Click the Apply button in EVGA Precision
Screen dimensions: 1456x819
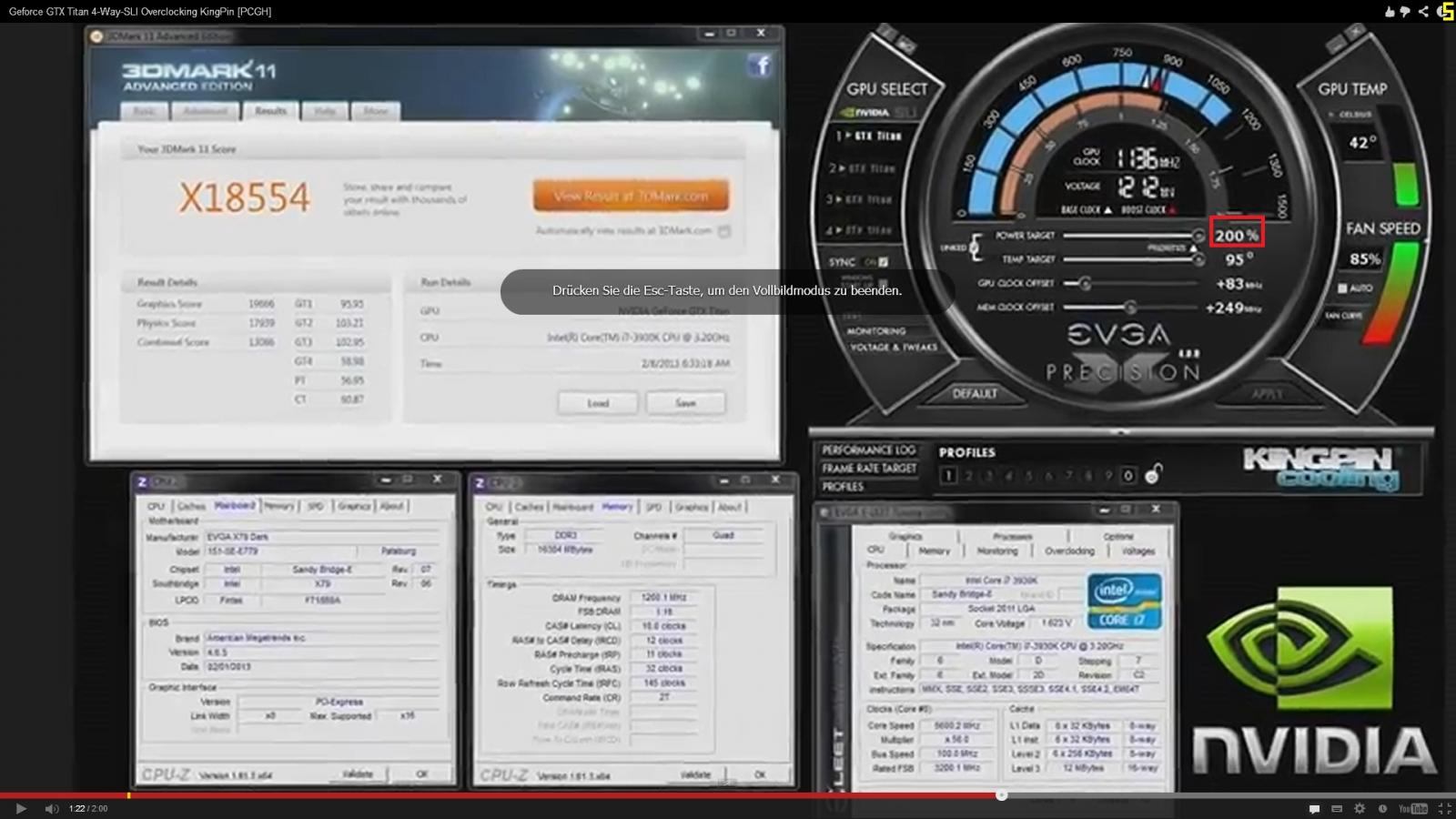[x=1266, y=394]
